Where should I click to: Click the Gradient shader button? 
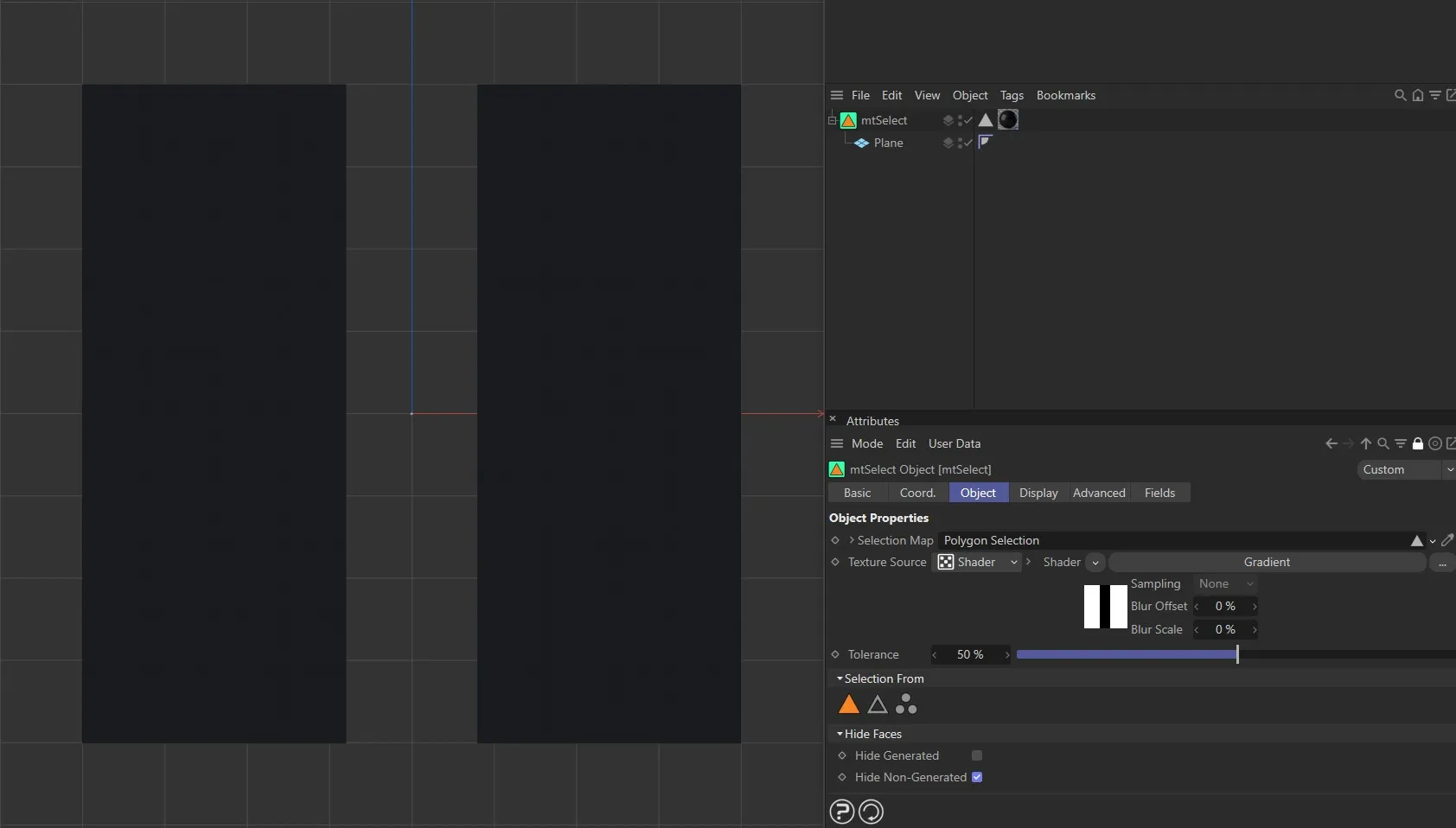pos(1268,563)
